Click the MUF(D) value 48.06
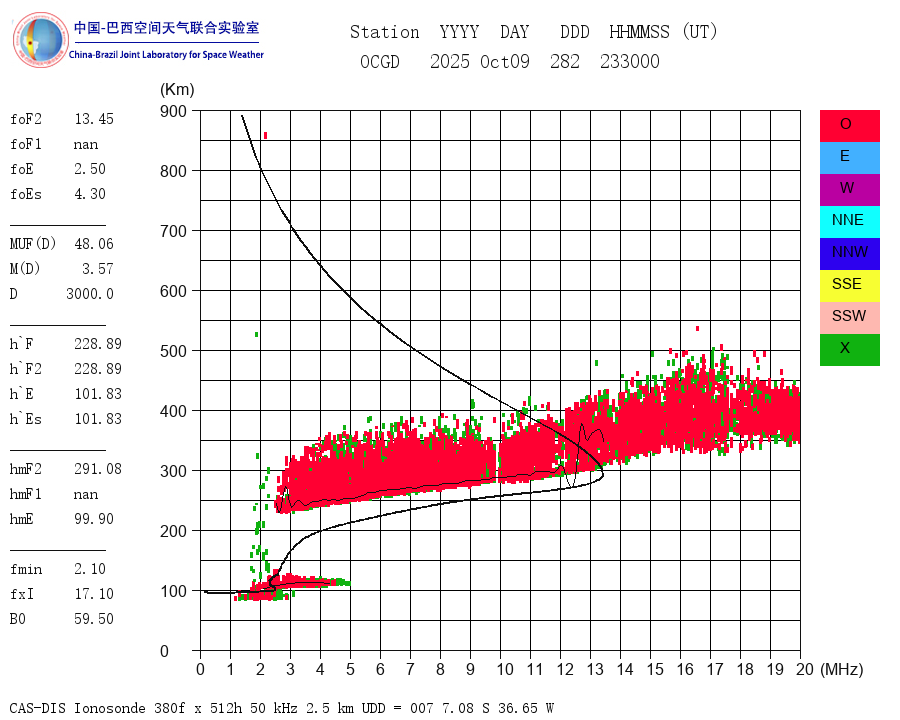 94,244
